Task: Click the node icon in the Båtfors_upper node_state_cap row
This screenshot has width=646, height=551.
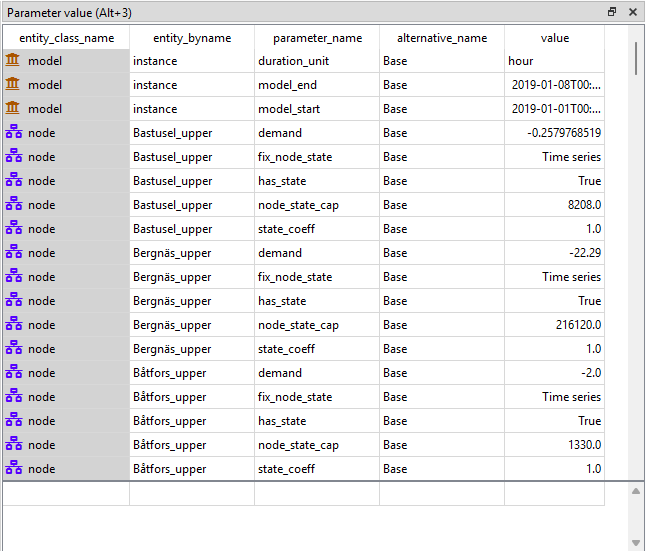Action: click(14, 444)
